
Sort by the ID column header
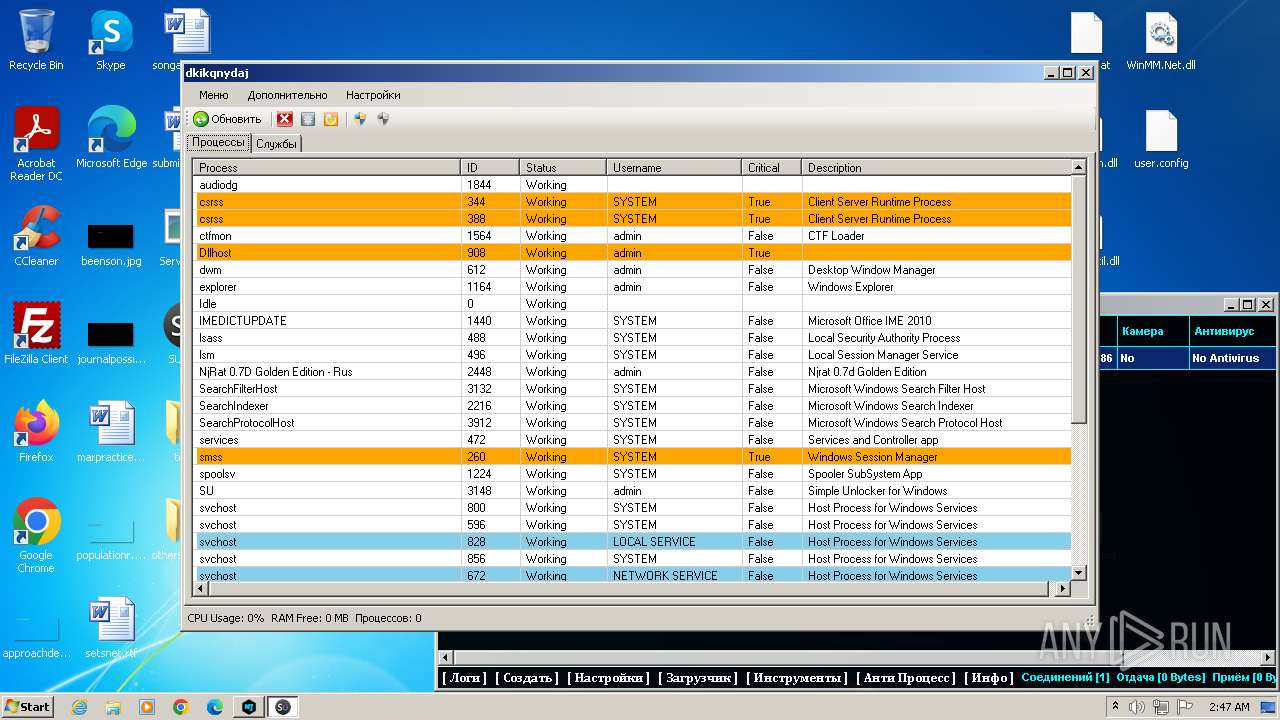coord(490,168)
